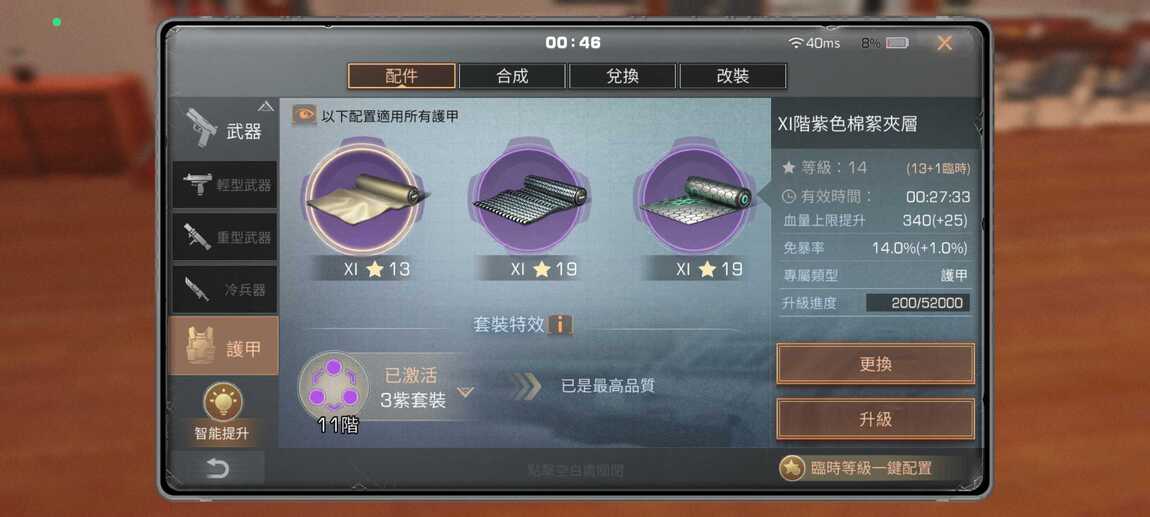1150x517 pixels.
Task: Click the back arrow icon
Action: 217,469
